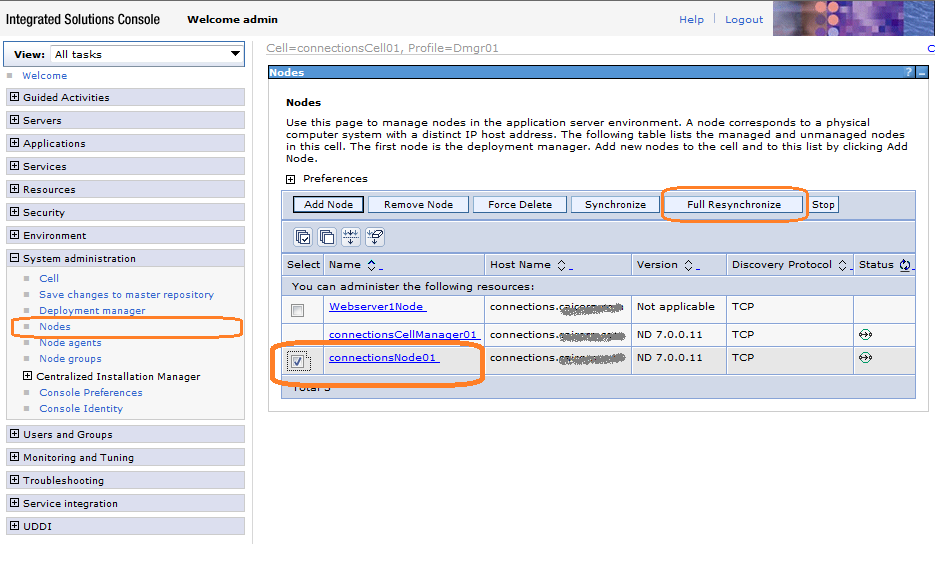
Task: Expand the Resources section
Action: (x=14, y=188)
